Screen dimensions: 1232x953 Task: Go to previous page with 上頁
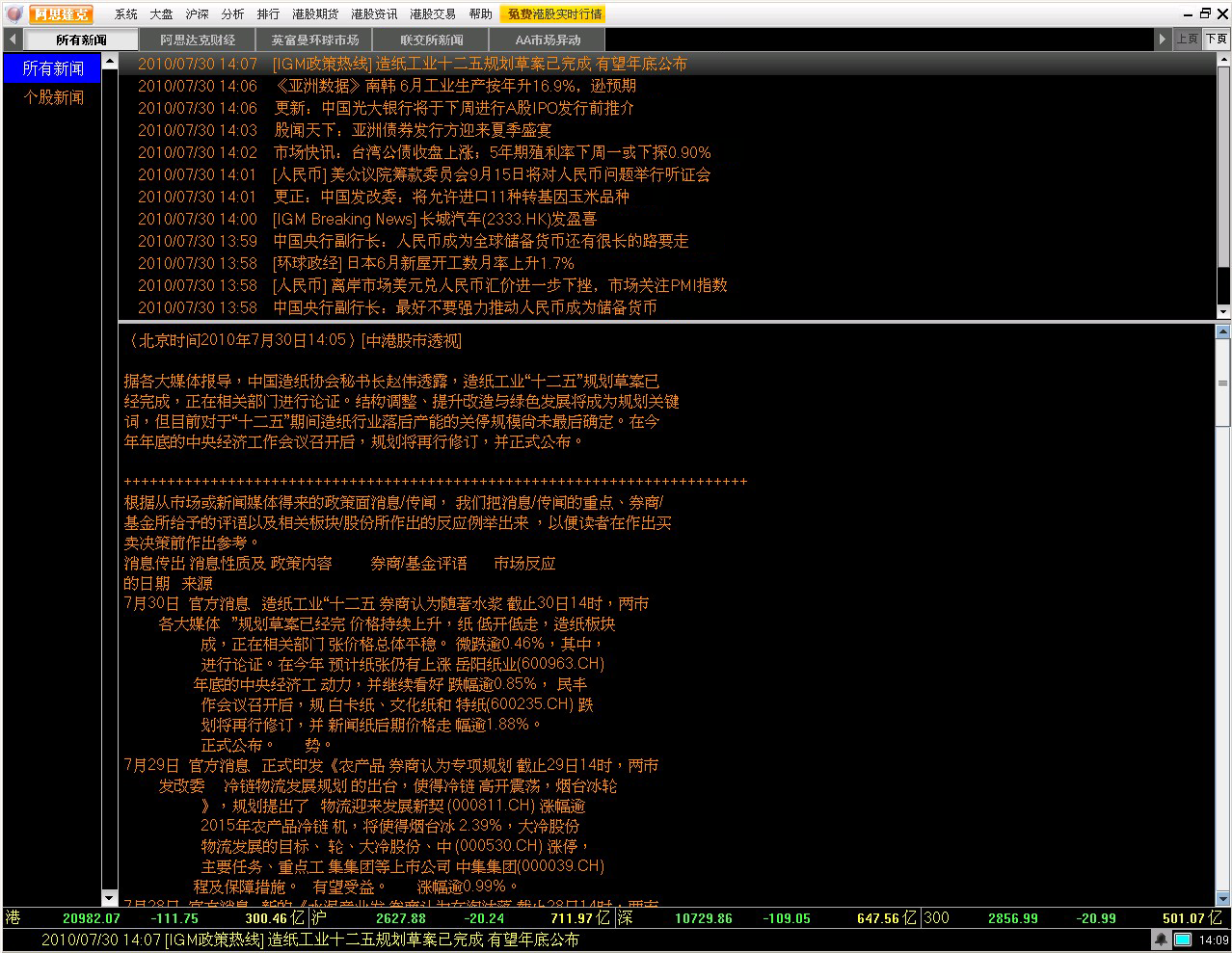(x=1187, y=40)
